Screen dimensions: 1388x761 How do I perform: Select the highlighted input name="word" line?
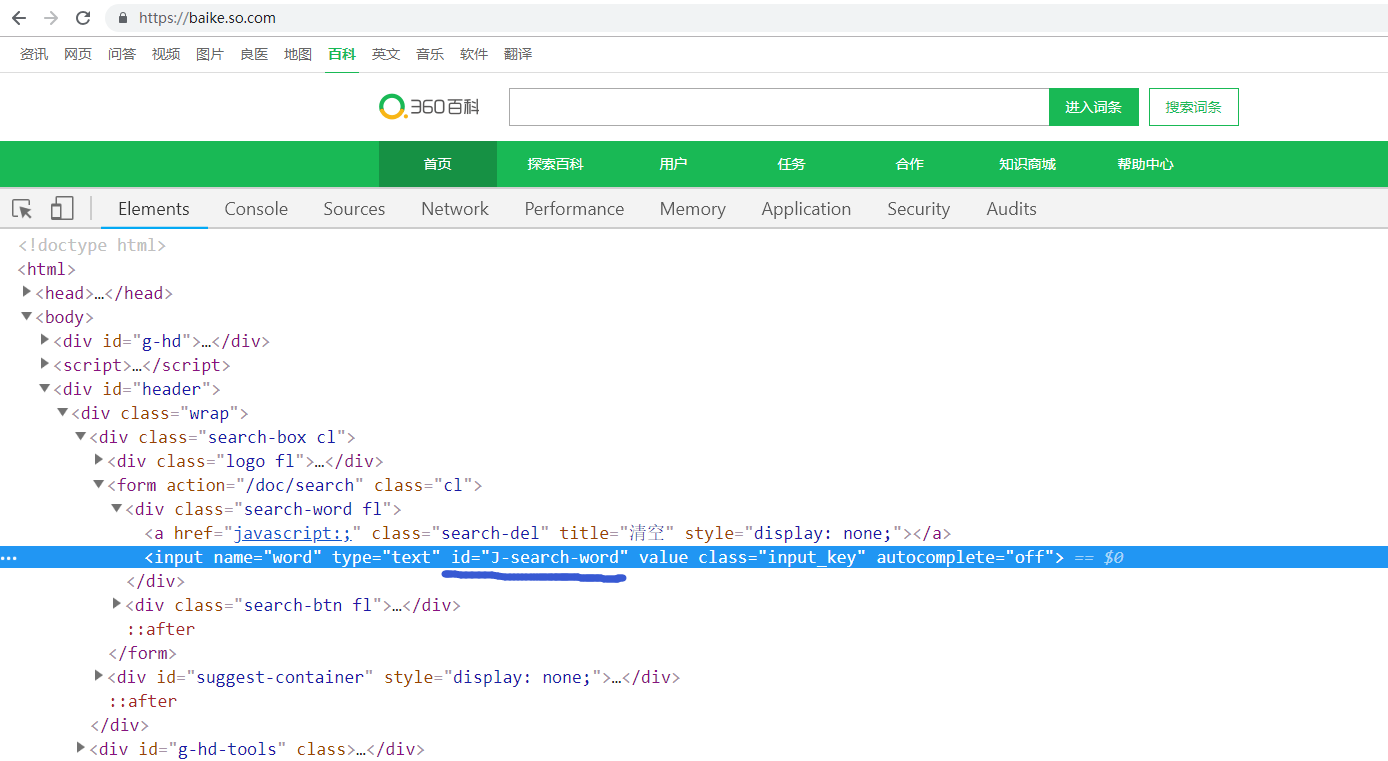(694, 557)
